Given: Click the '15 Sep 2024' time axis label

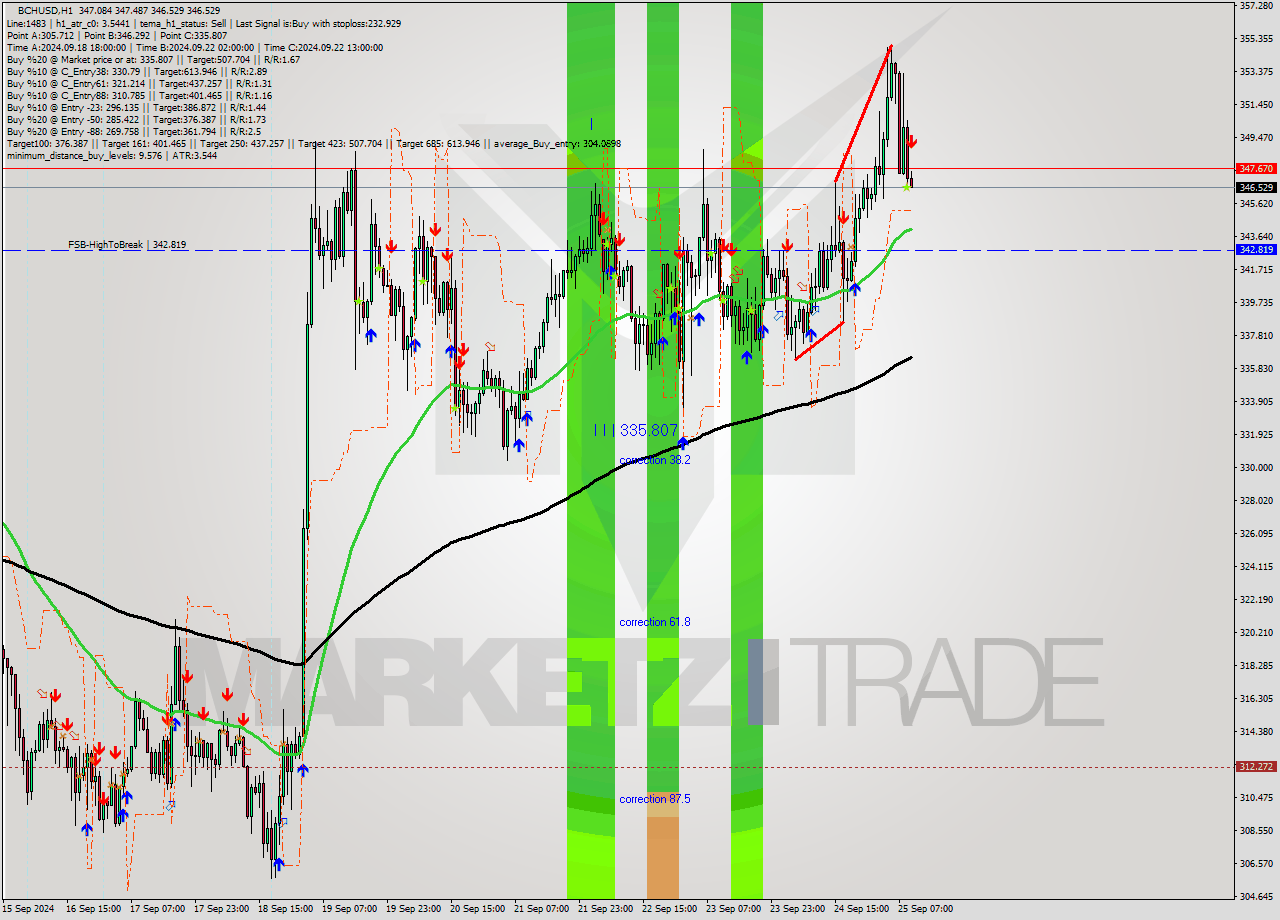Looking at the screenshot, I should click(27, 909).
